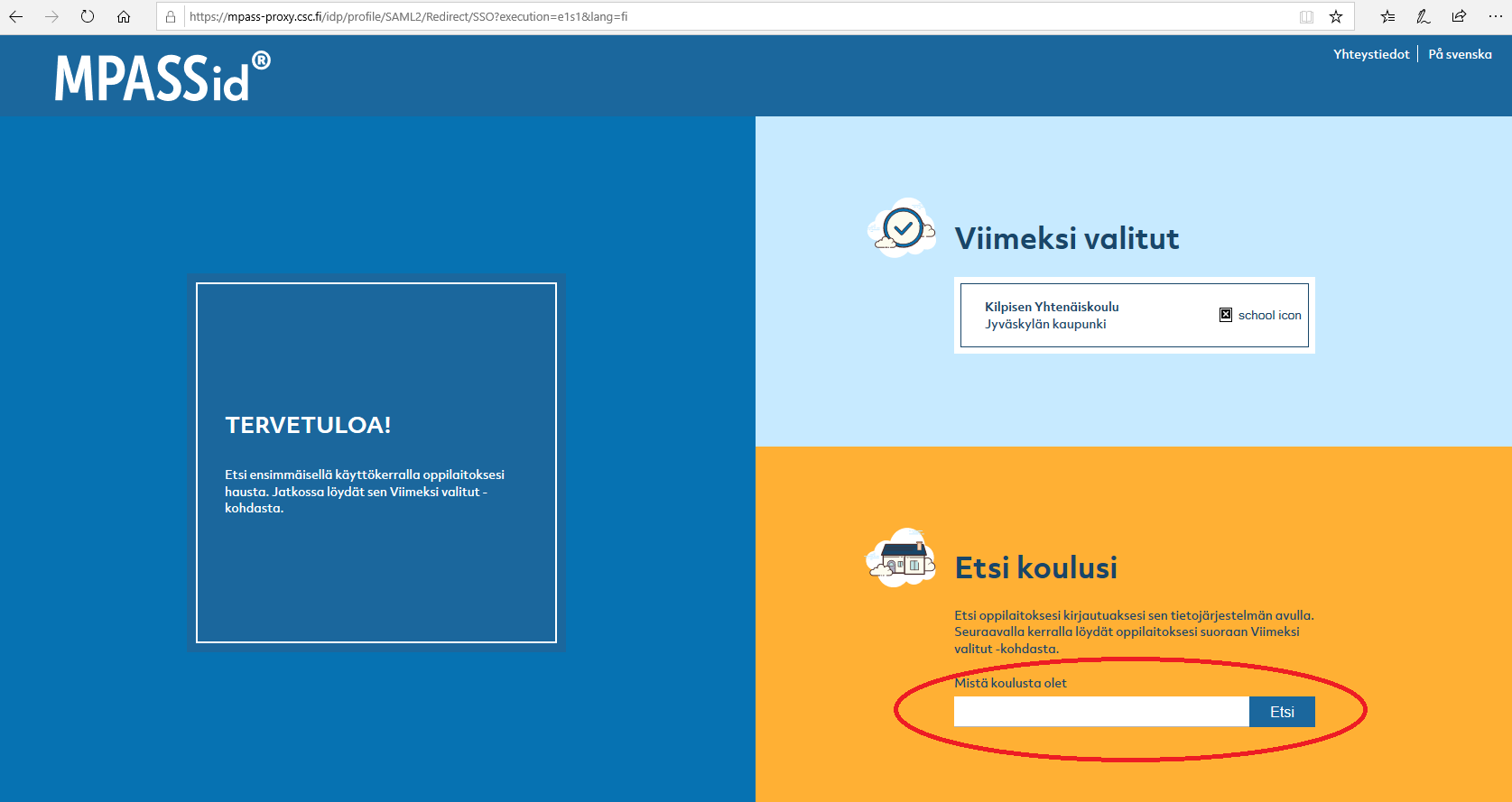Viewport: 1512px width, 802px height.
Task: Refresh the current page
Action: click(88, 16)
